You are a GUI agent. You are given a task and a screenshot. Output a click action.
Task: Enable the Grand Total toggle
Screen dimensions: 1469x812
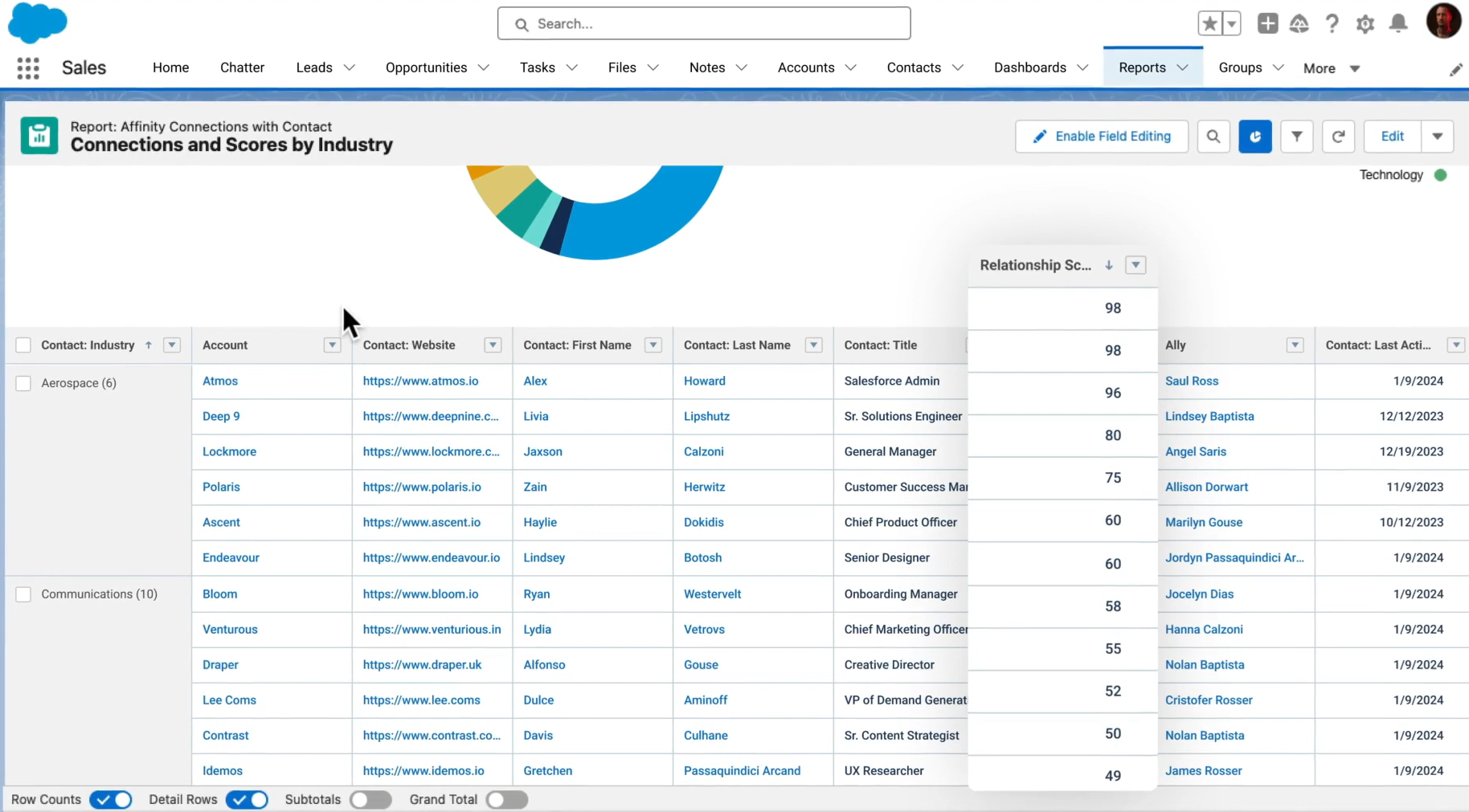click(x=507, y=800)
